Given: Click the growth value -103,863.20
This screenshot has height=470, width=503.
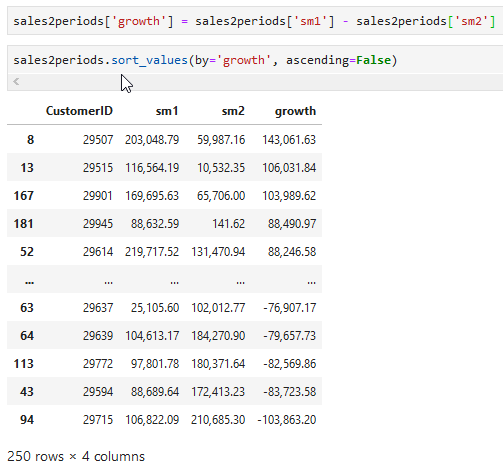Looking at the screenshot, I should click(x=287, y=420).
